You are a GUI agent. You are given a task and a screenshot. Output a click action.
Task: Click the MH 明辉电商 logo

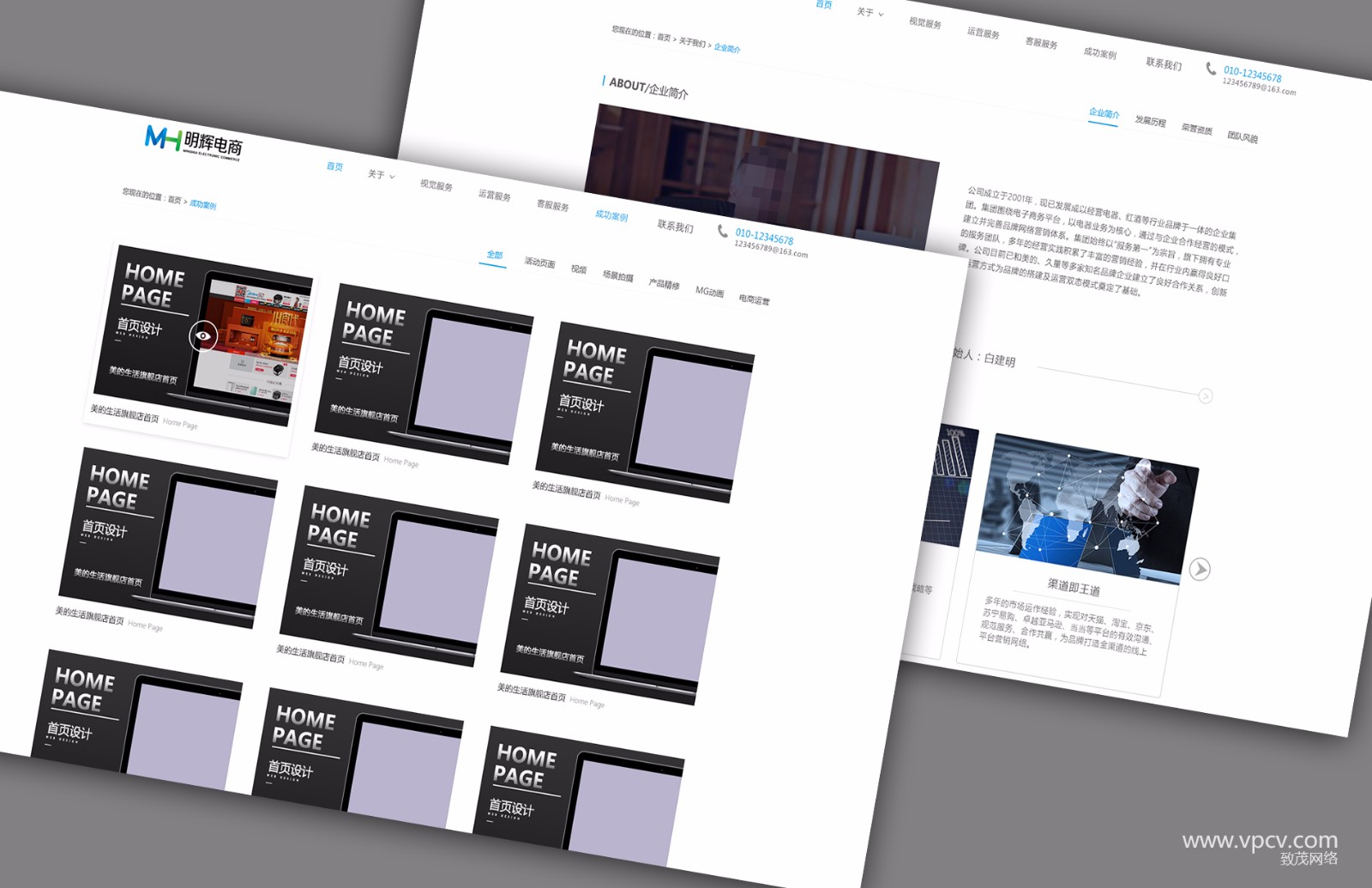(194, 142)
